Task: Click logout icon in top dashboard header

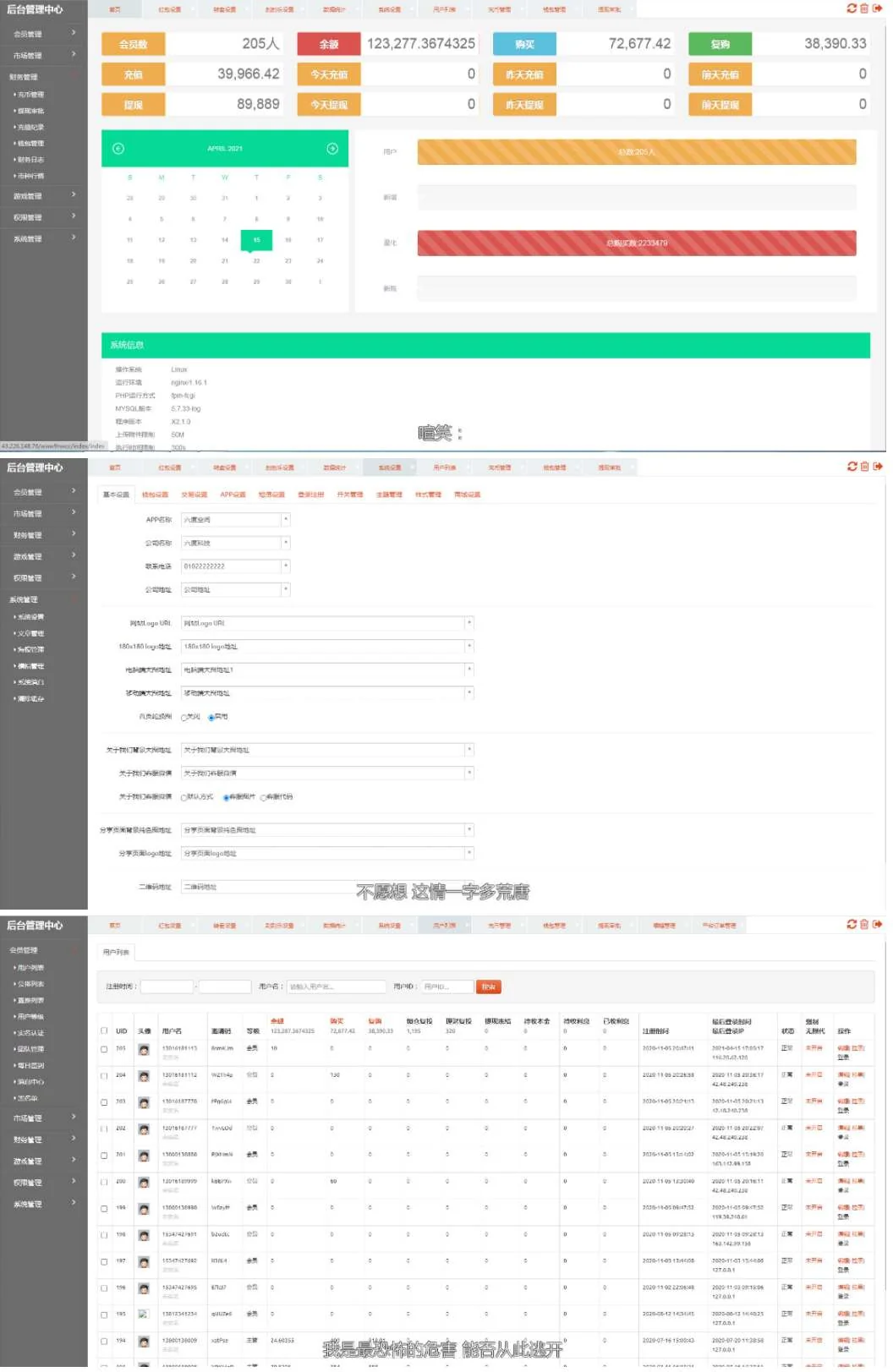Action: tap(878, 8)
